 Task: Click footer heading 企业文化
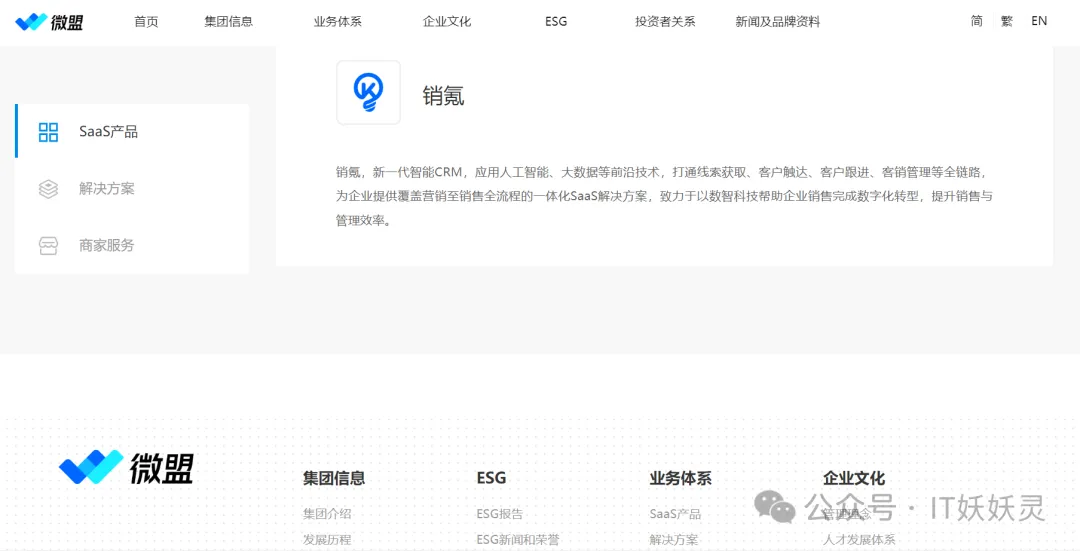coord(854,478)
